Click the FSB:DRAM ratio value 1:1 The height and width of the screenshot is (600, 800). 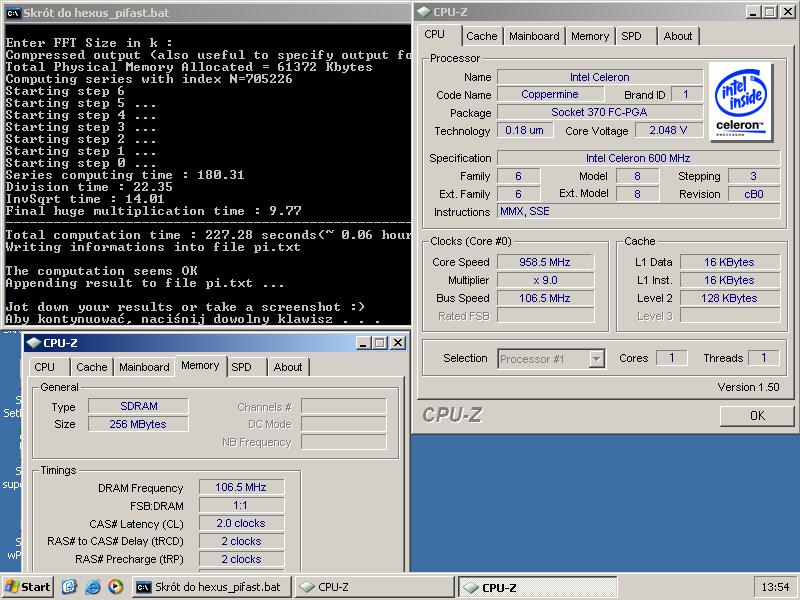coord(241,505)
